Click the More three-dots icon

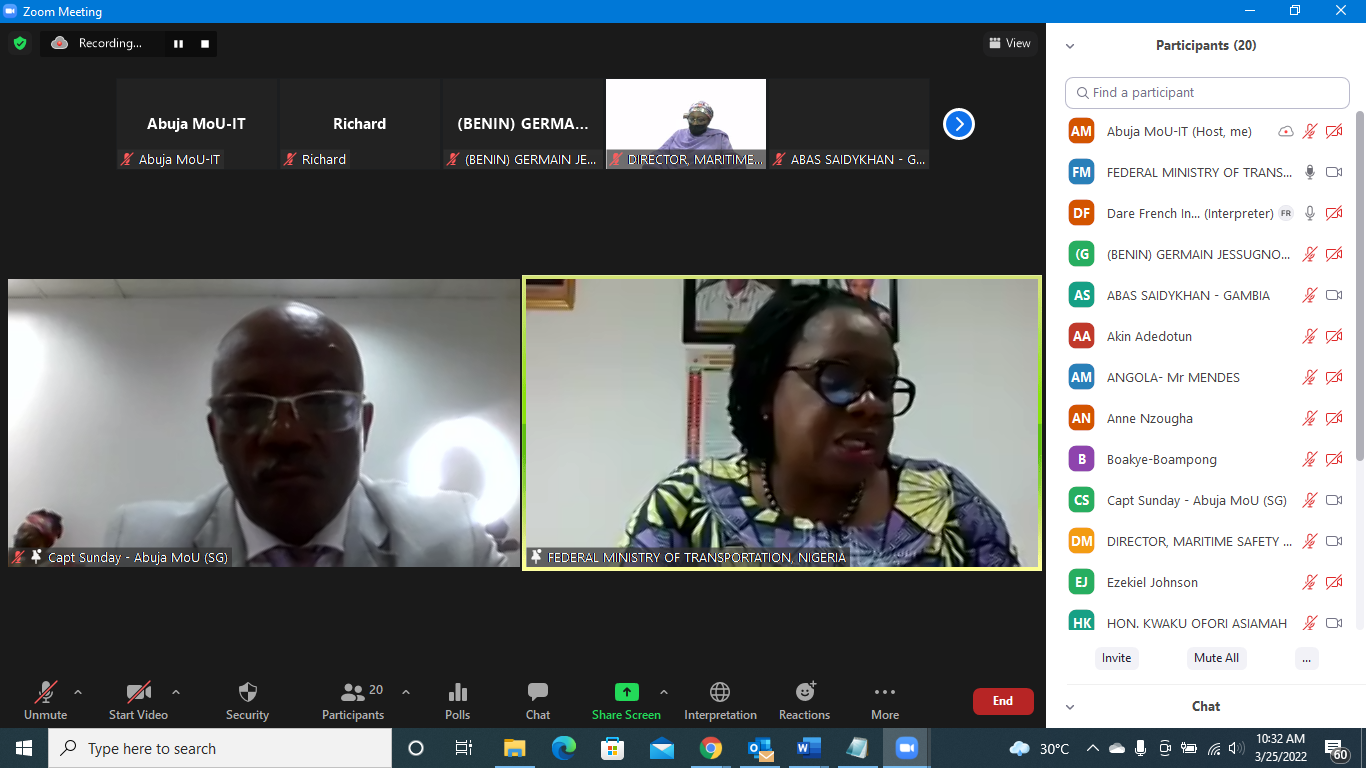[x=884, y=692]
